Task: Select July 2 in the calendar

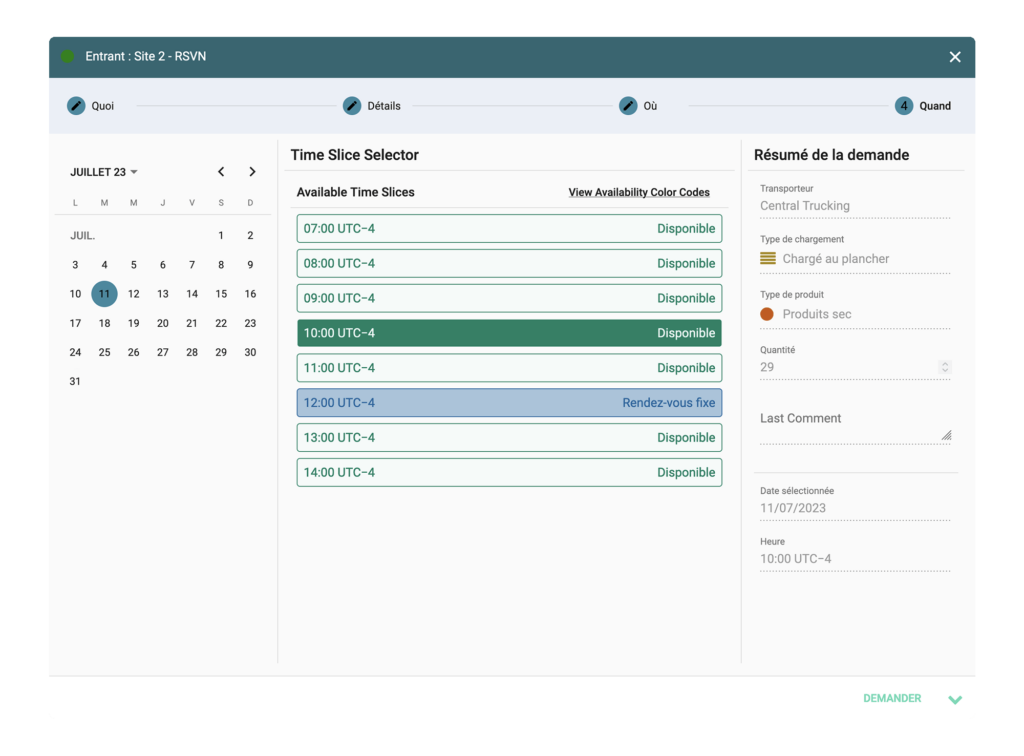Action: click(x=250, y=236)
